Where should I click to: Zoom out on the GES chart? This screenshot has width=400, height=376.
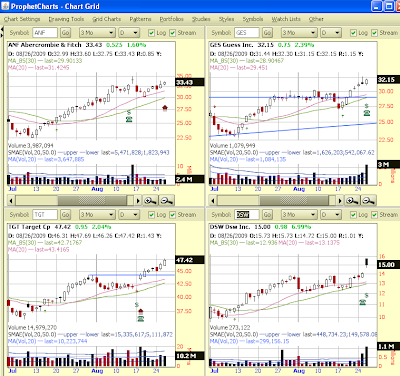coord(368,201)
